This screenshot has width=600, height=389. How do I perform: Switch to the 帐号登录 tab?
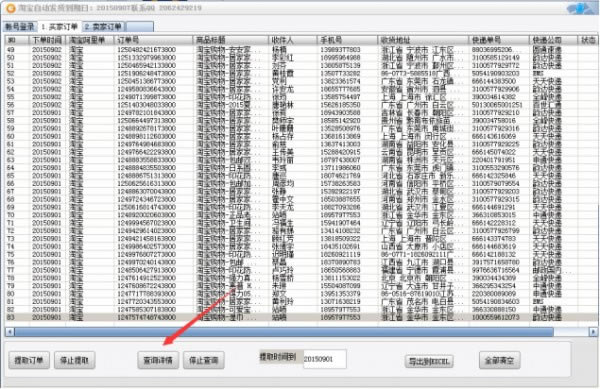coord(20,27)
